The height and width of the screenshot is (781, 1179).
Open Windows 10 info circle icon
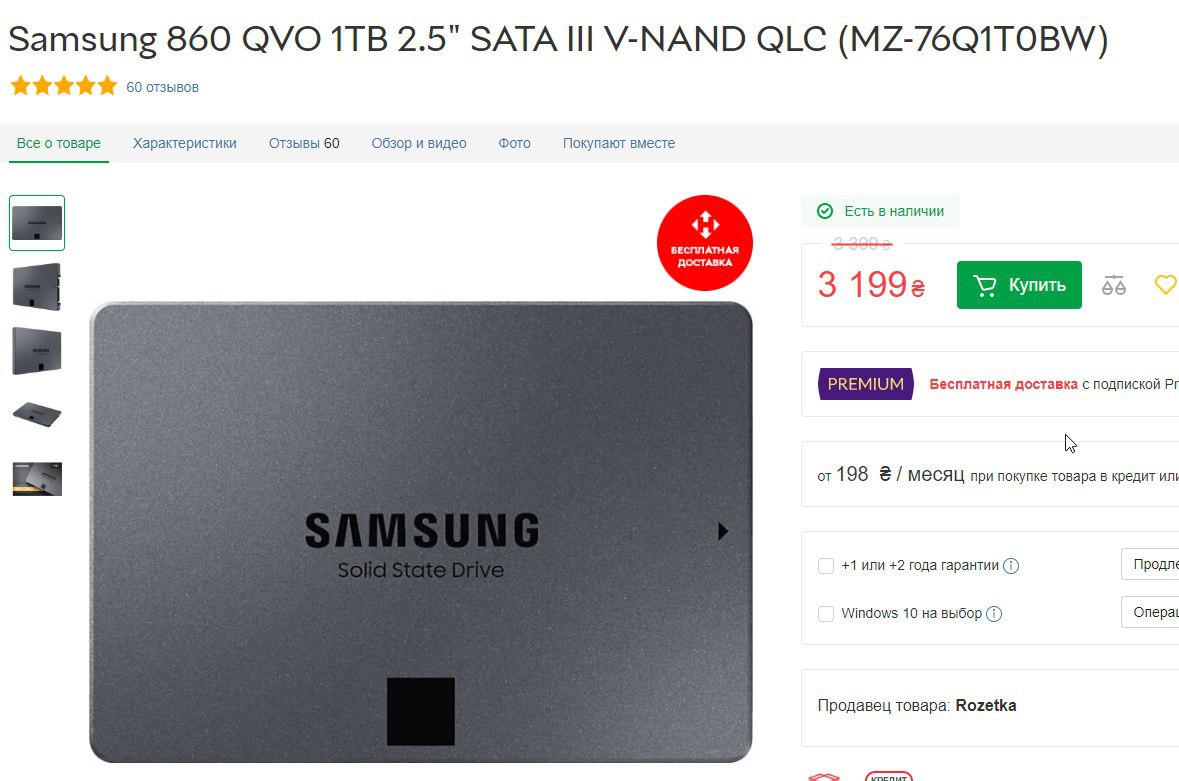point(994,613)
